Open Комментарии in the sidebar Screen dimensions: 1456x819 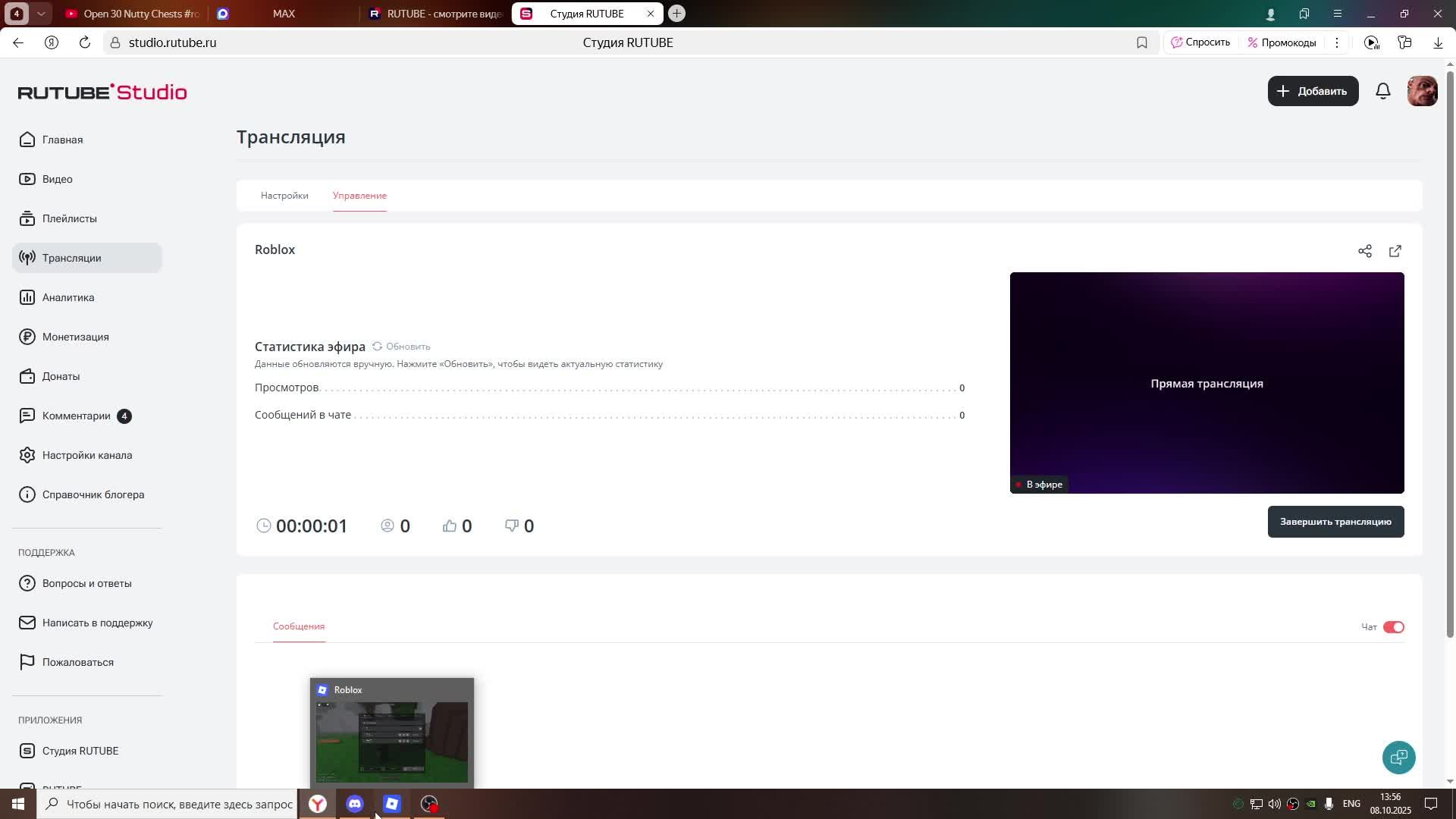coord(76,416)
